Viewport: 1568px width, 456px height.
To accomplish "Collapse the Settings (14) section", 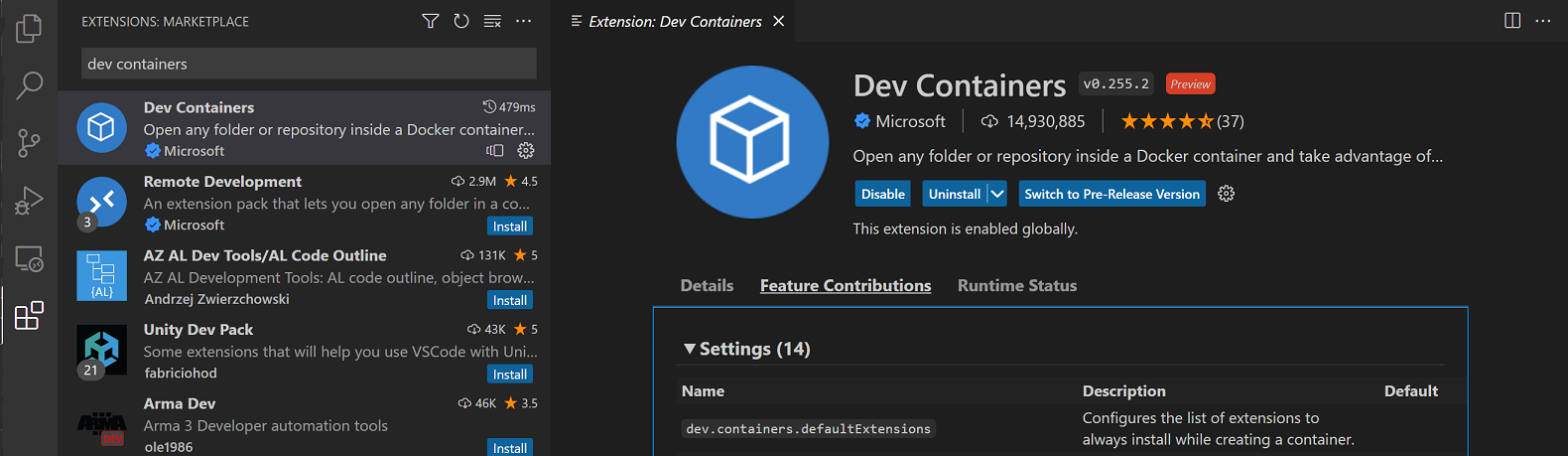I will tap(690, 349).
